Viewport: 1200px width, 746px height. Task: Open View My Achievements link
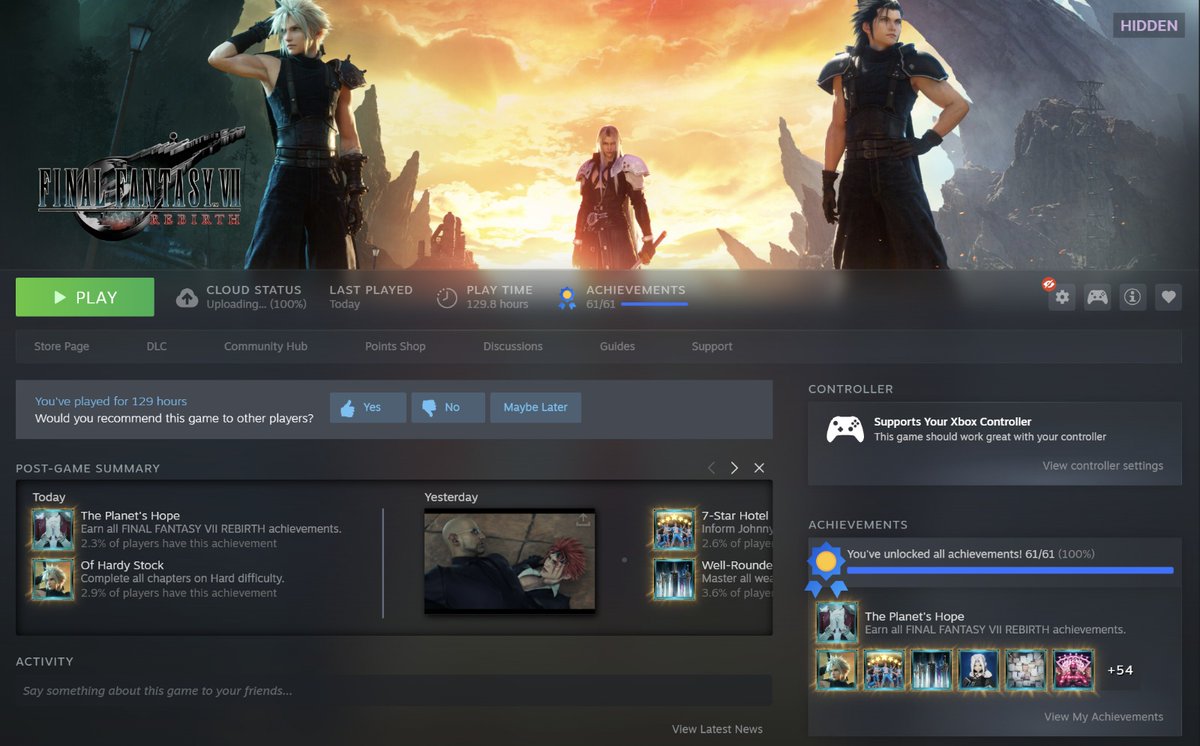pyautogui.click(x=1104, y=717)
